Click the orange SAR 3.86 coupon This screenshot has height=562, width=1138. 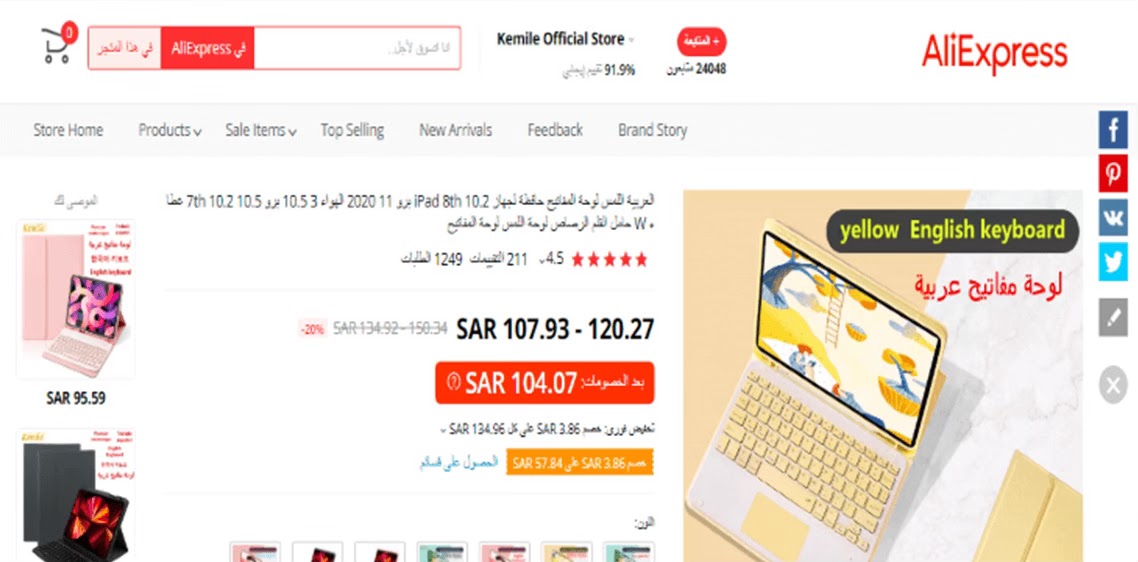[580, 463]
